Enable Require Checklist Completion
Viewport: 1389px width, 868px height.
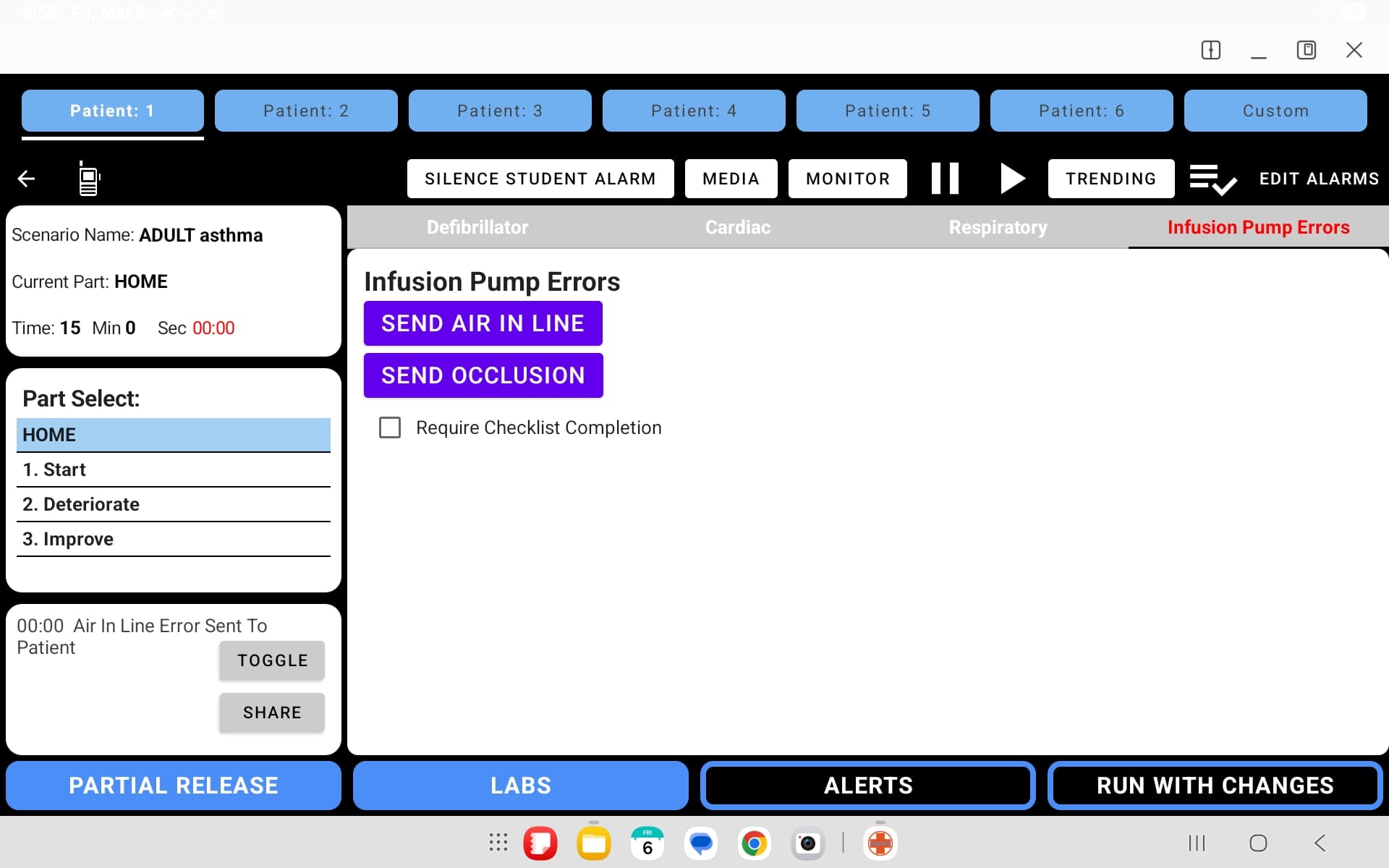tap(390, 427)
